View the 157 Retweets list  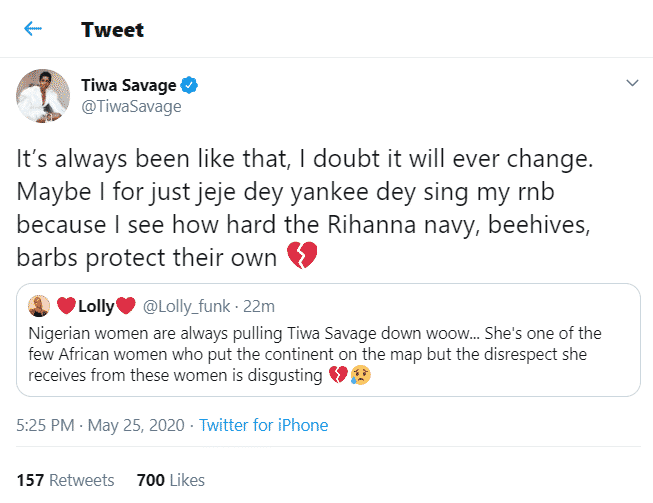pos(65,480)
